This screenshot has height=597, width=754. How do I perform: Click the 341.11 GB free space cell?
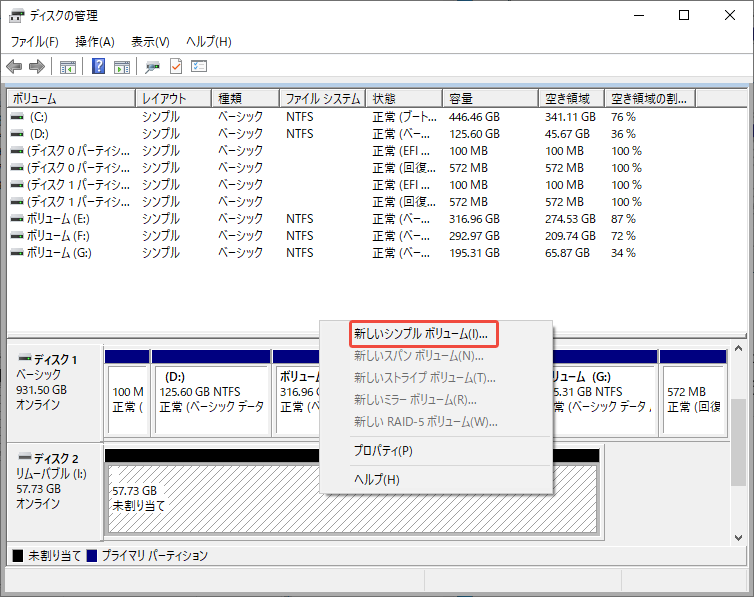[x=570, y=117]
